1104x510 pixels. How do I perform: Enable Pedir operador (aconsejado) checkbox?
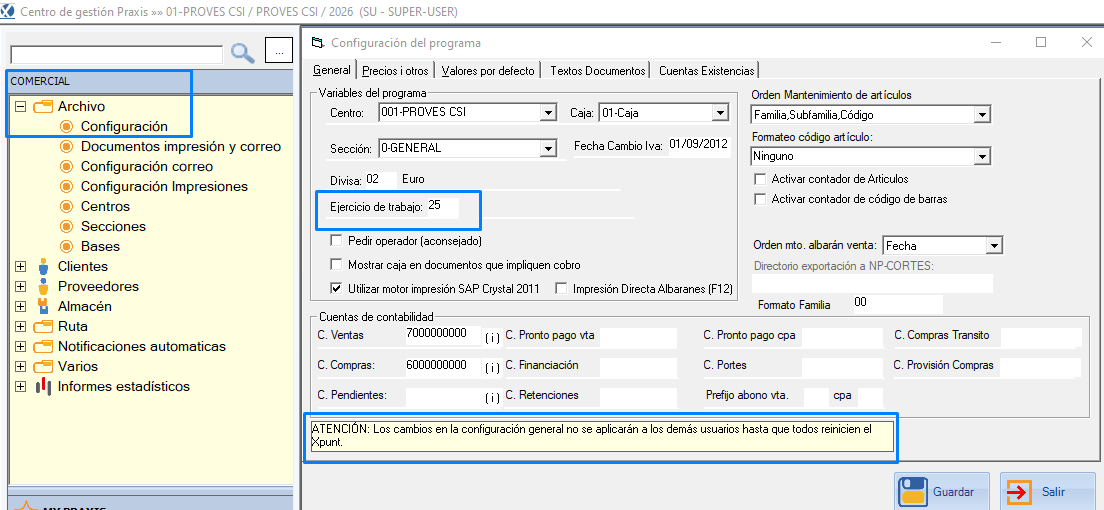point(336,241)
